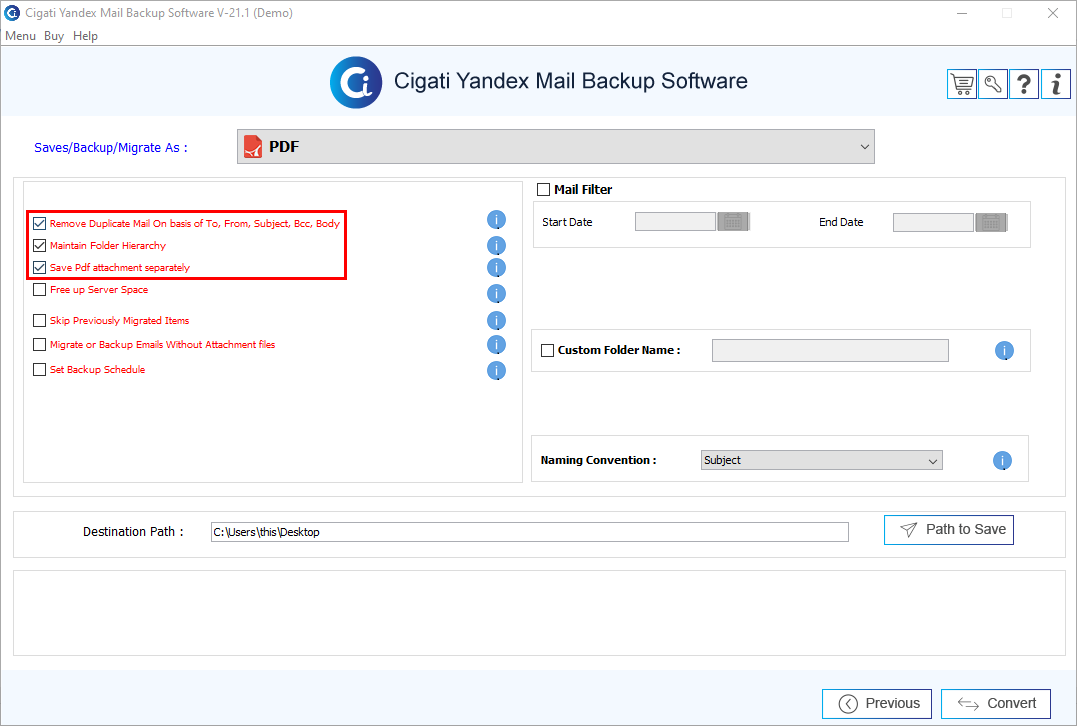The width and height of the screenshot is (1077, 726).
Task: Click the Destination Path field
Action: tap(530, 532)
